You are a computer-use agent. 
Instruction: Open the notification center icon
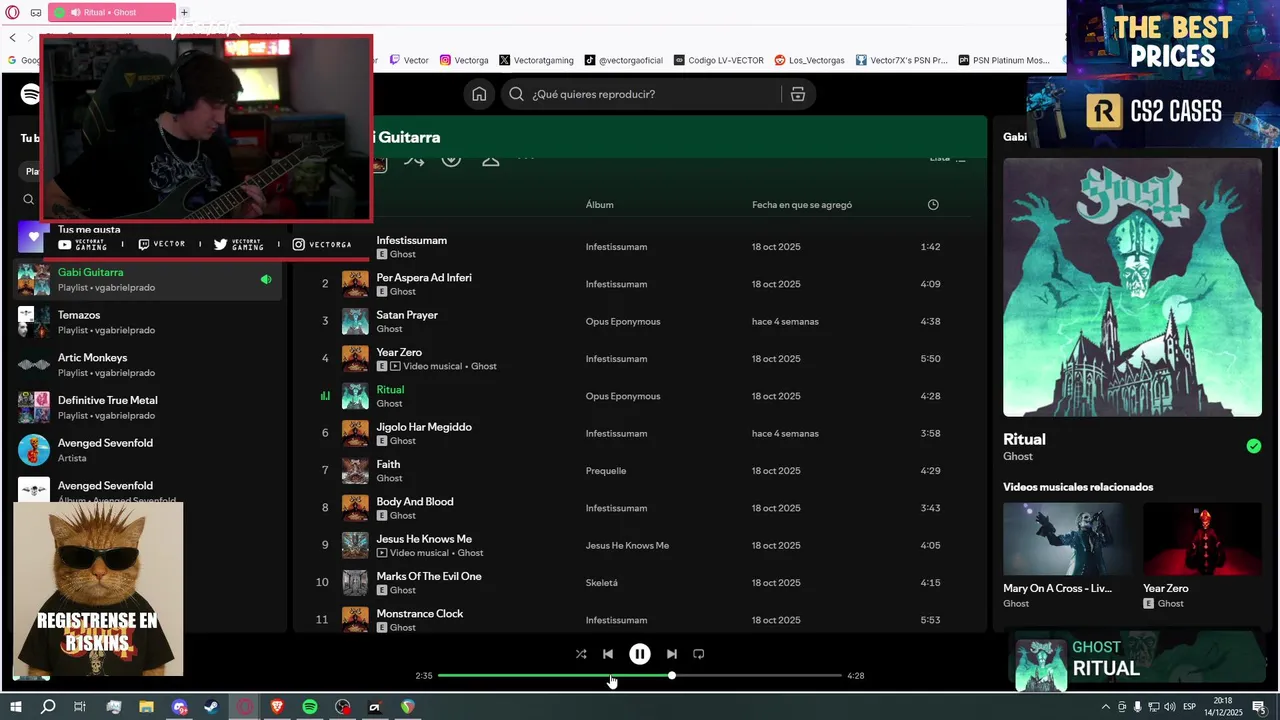[1259, 707]
